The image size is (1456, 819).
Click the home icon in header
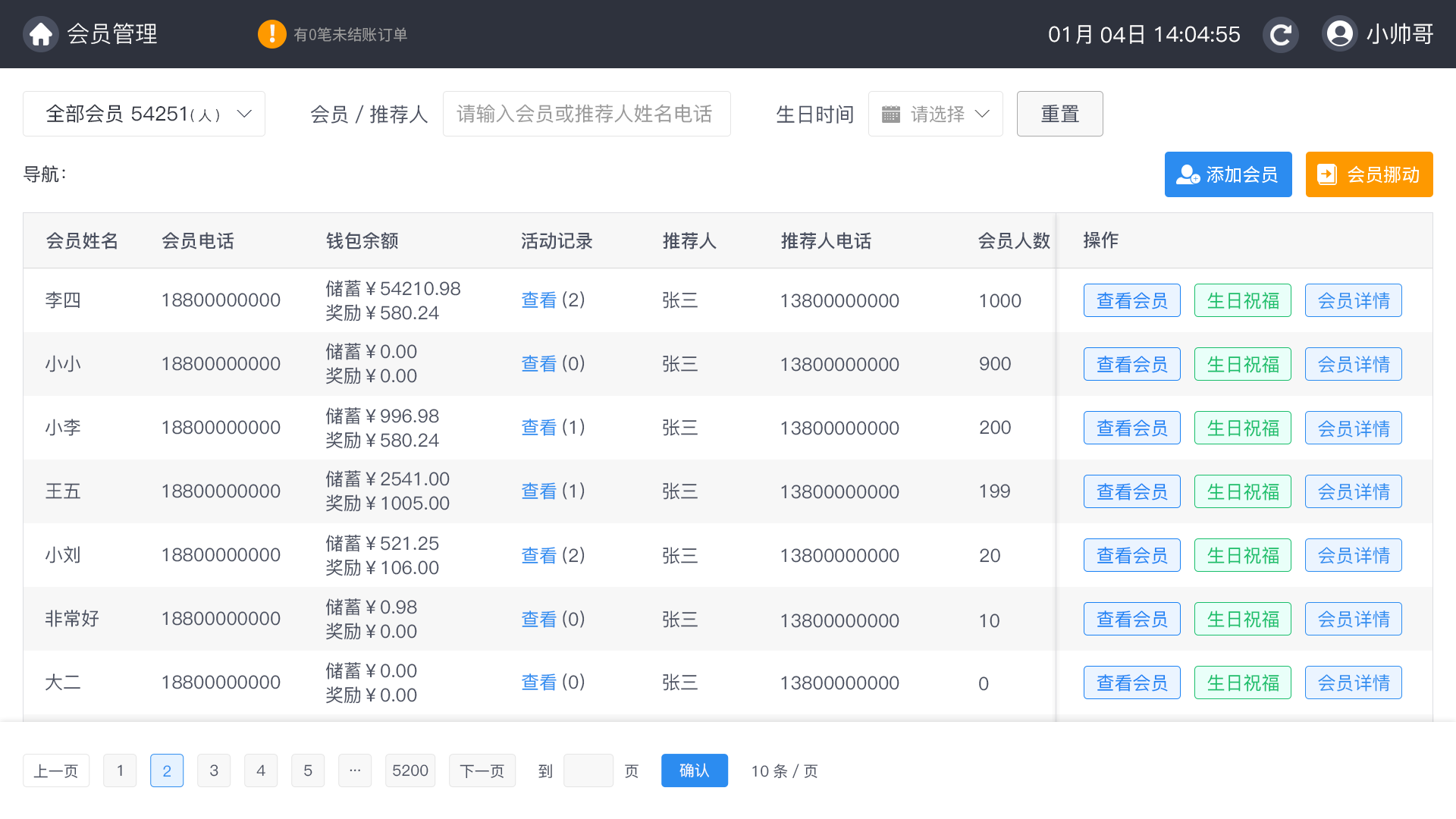pos(41,34)
